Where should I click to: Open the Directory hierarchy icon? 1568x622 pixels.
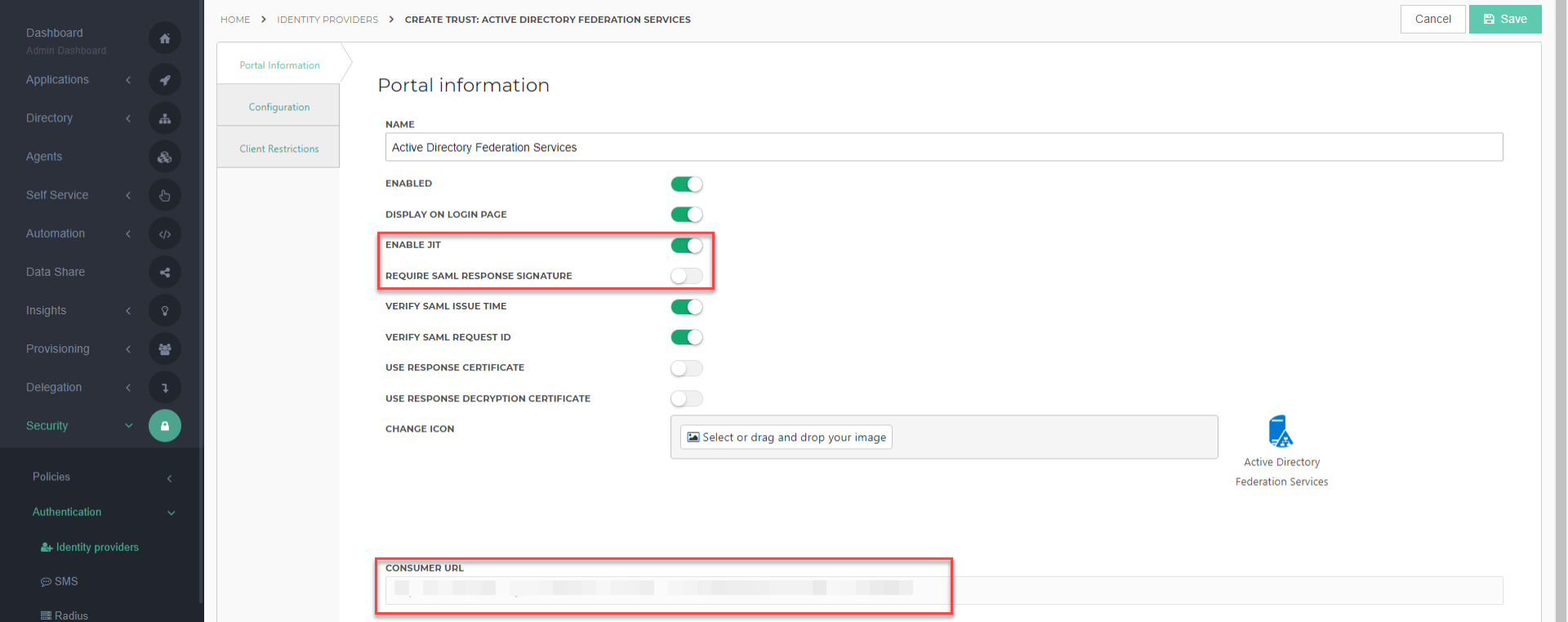(x=165, y=118)
